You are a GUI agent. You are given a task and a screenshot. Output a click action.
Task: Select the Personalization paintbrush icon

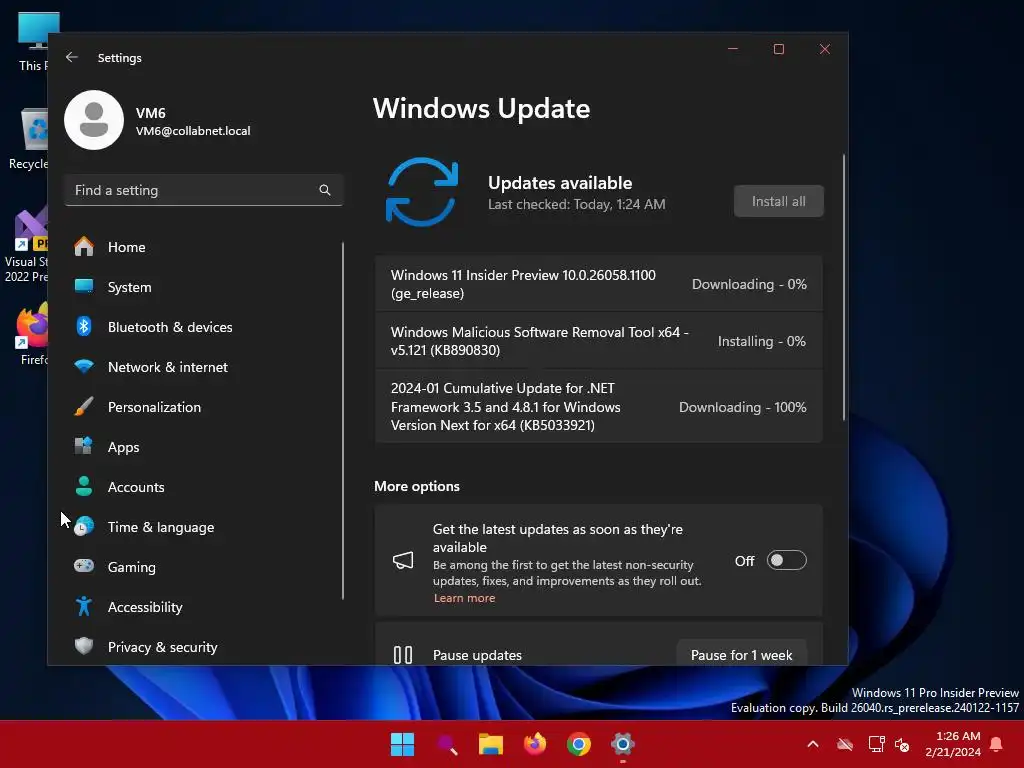pos(84,407)
